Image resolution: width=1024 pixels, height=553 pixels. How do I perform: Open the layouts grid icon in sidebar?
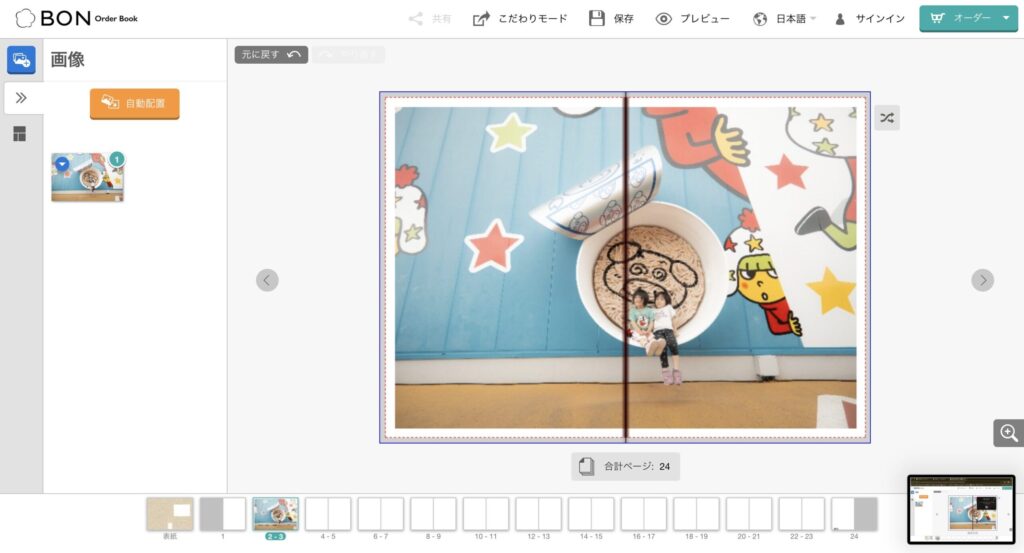pyautogui.click(x=20, y=134)
